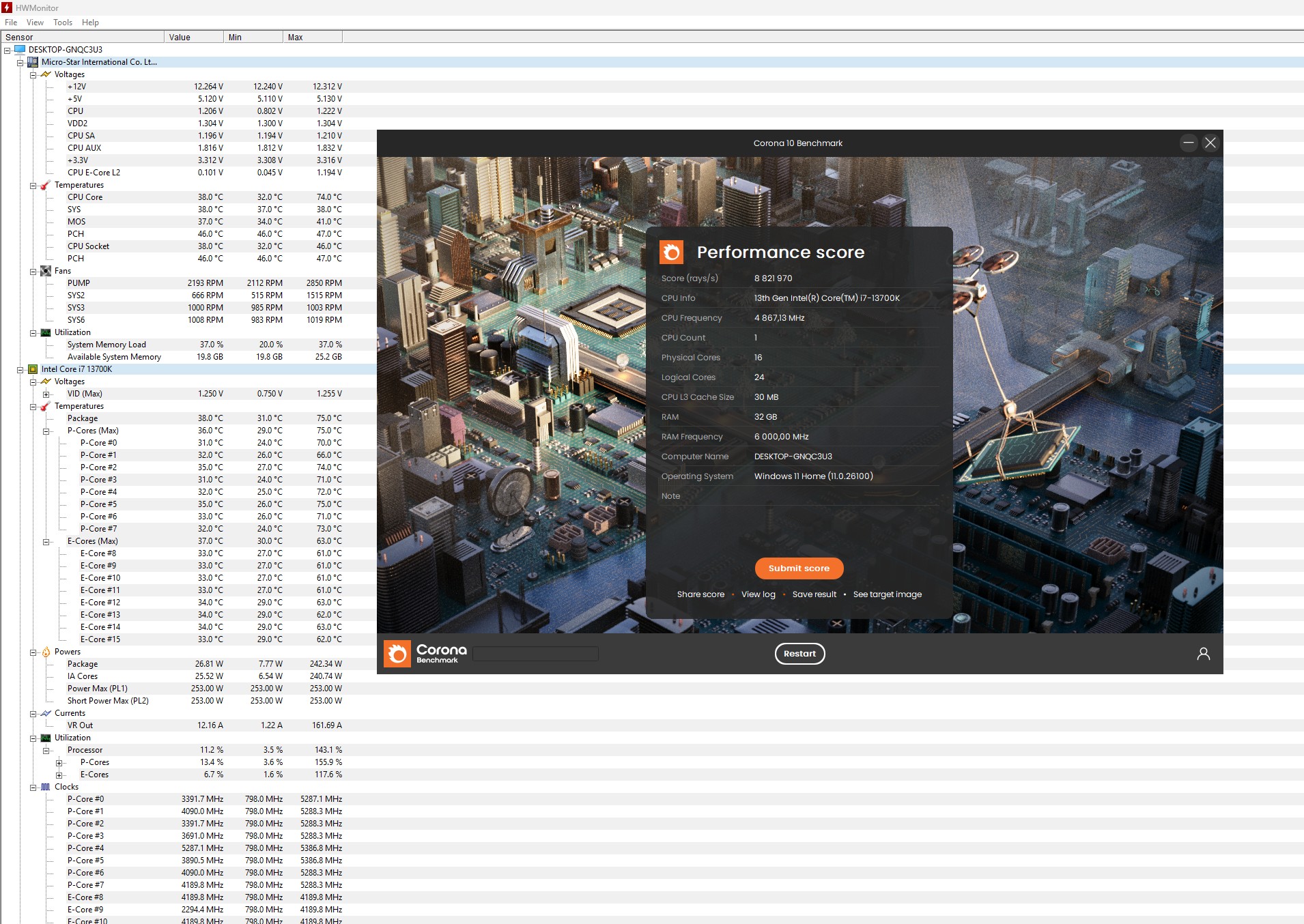Click the CPU Temperatures thermometer icon
The image size is (1304, 924).
pos(46,406)
